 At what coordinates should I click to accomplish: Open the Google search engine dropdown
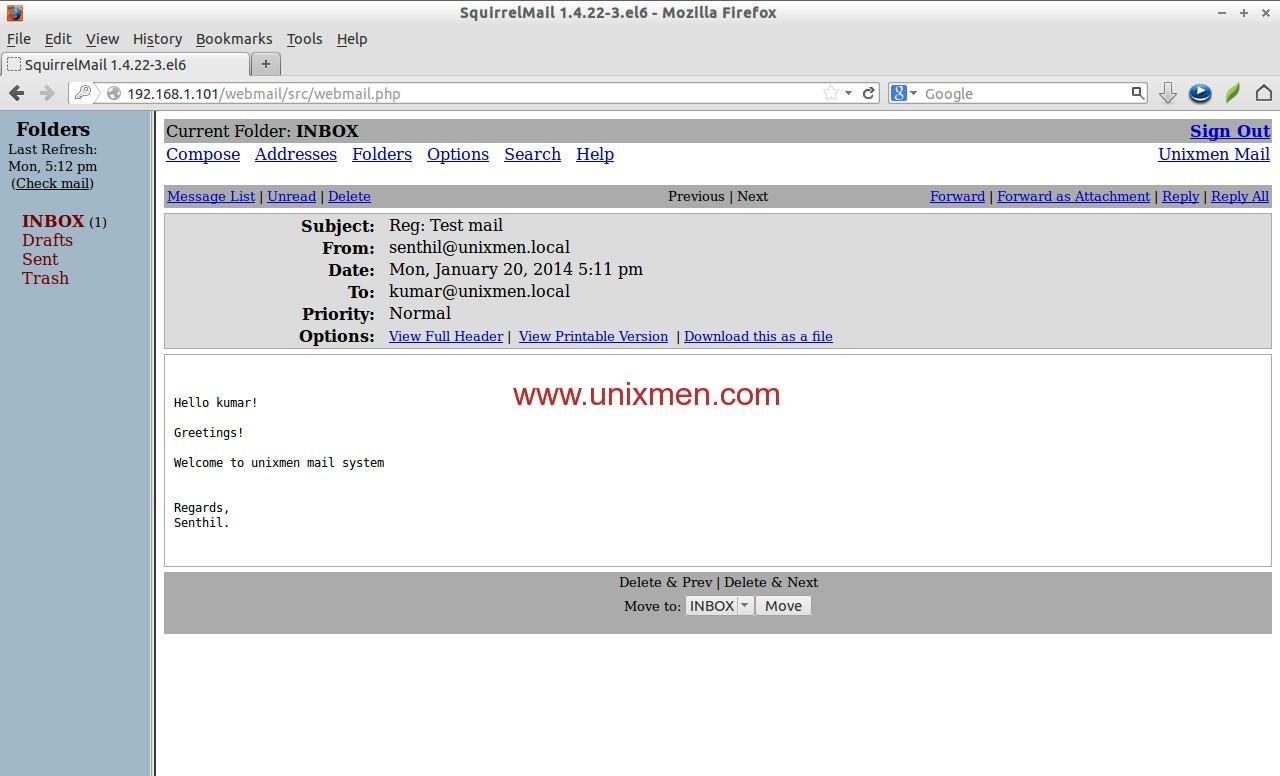point(904,93)
